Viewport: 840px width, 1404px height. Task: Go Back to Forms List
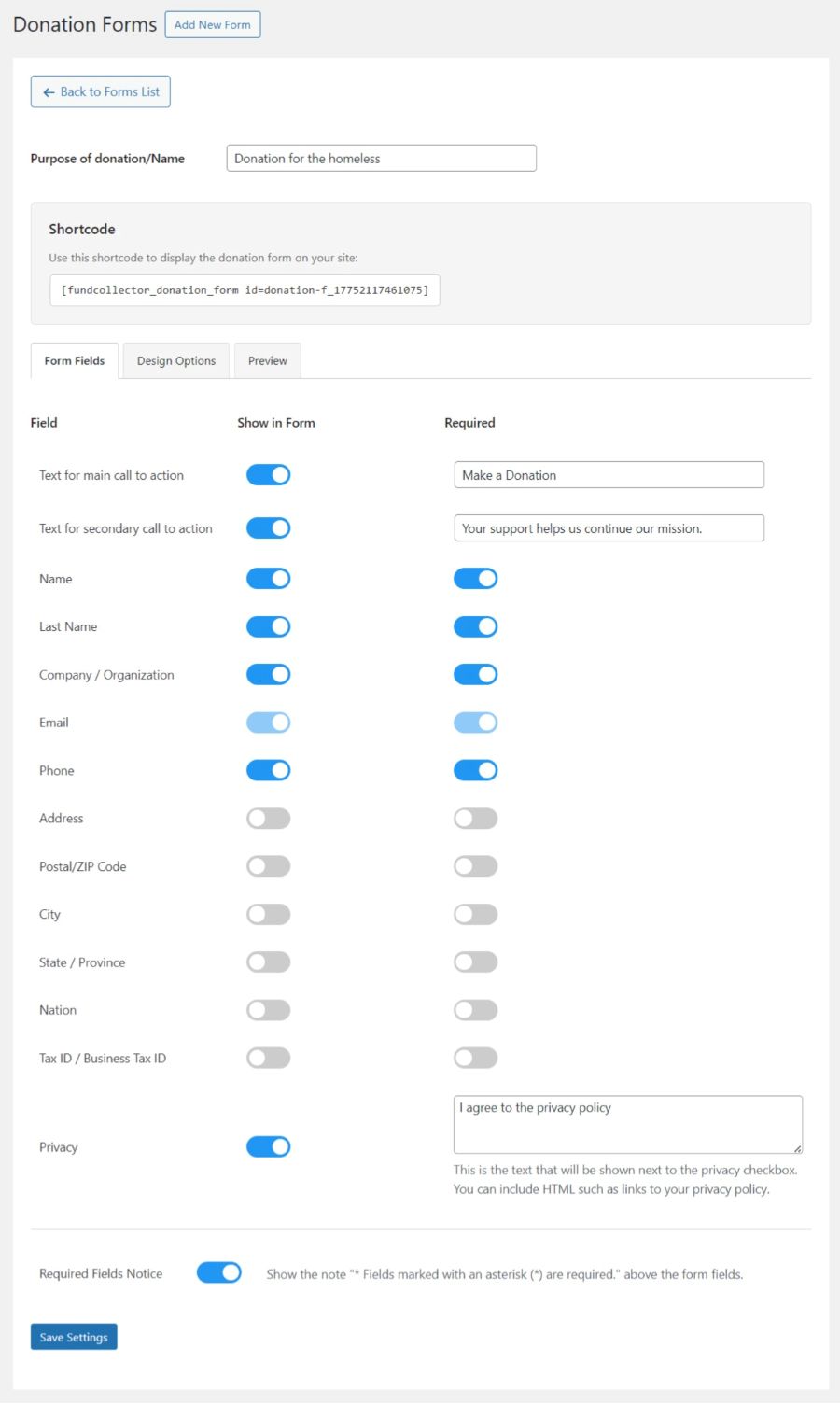[x=100, y=91]
